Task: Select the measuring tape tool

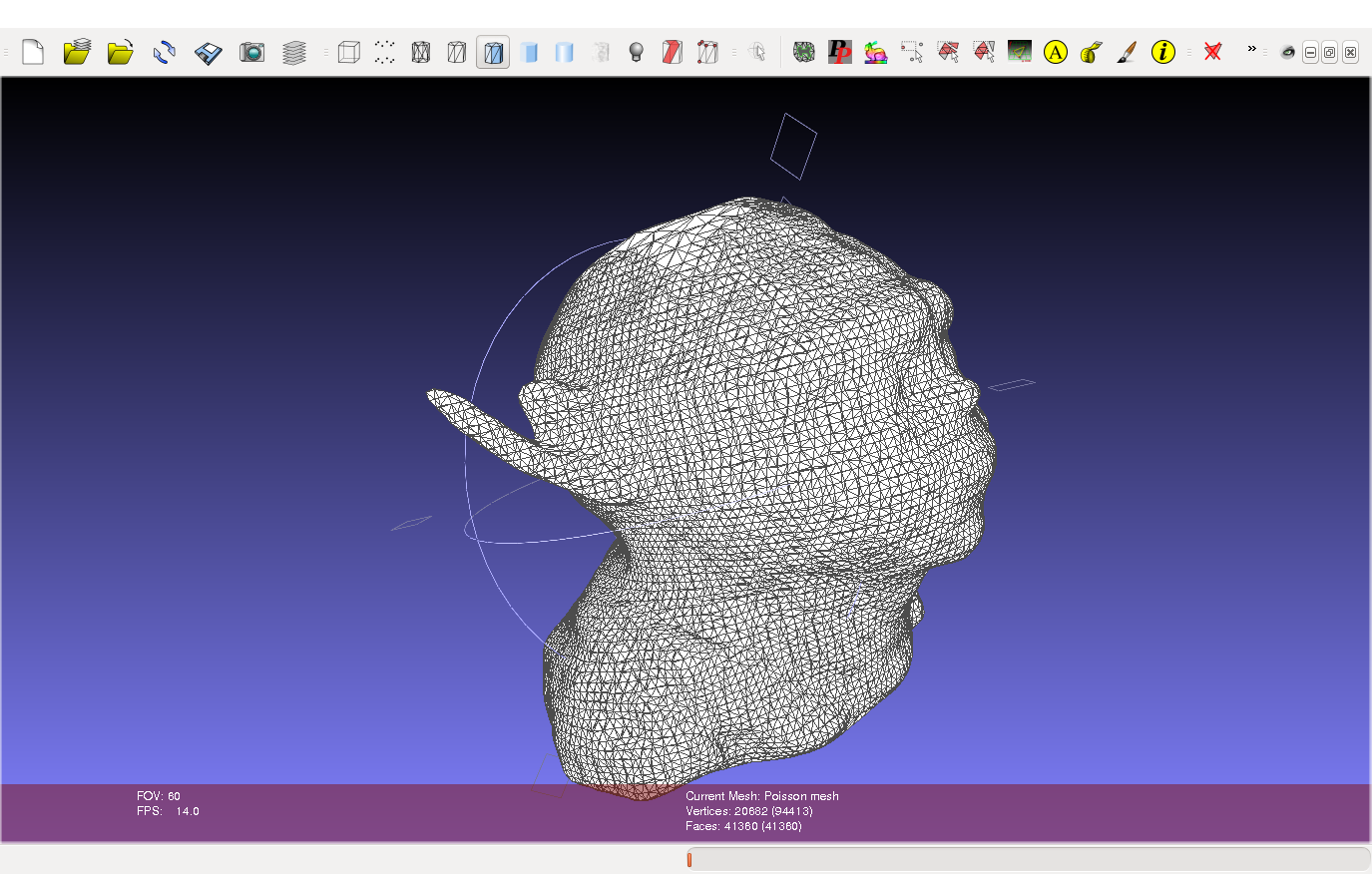Action: tap(1091, 52)
